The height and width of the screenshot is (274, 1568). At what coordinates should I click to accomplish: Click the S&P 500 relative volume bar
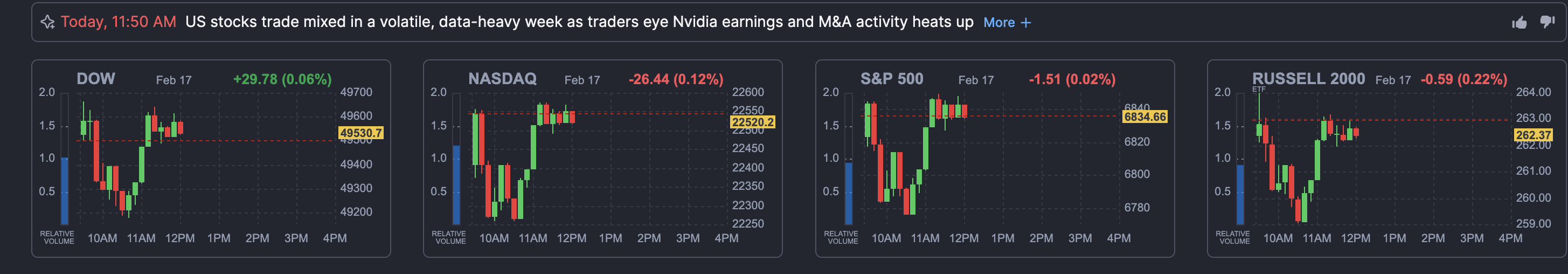pyautogui.click(x=849, y=193)
